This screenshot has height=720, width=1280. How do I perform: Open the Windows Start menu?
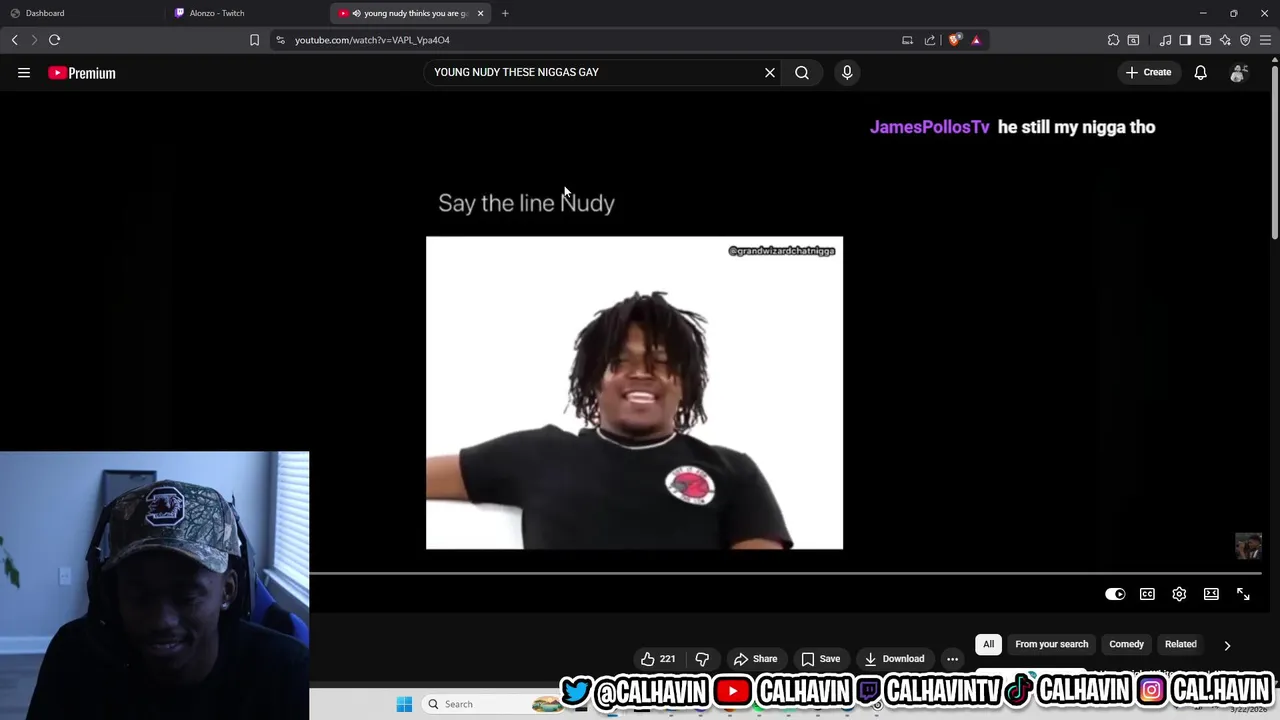click(404, 704)
